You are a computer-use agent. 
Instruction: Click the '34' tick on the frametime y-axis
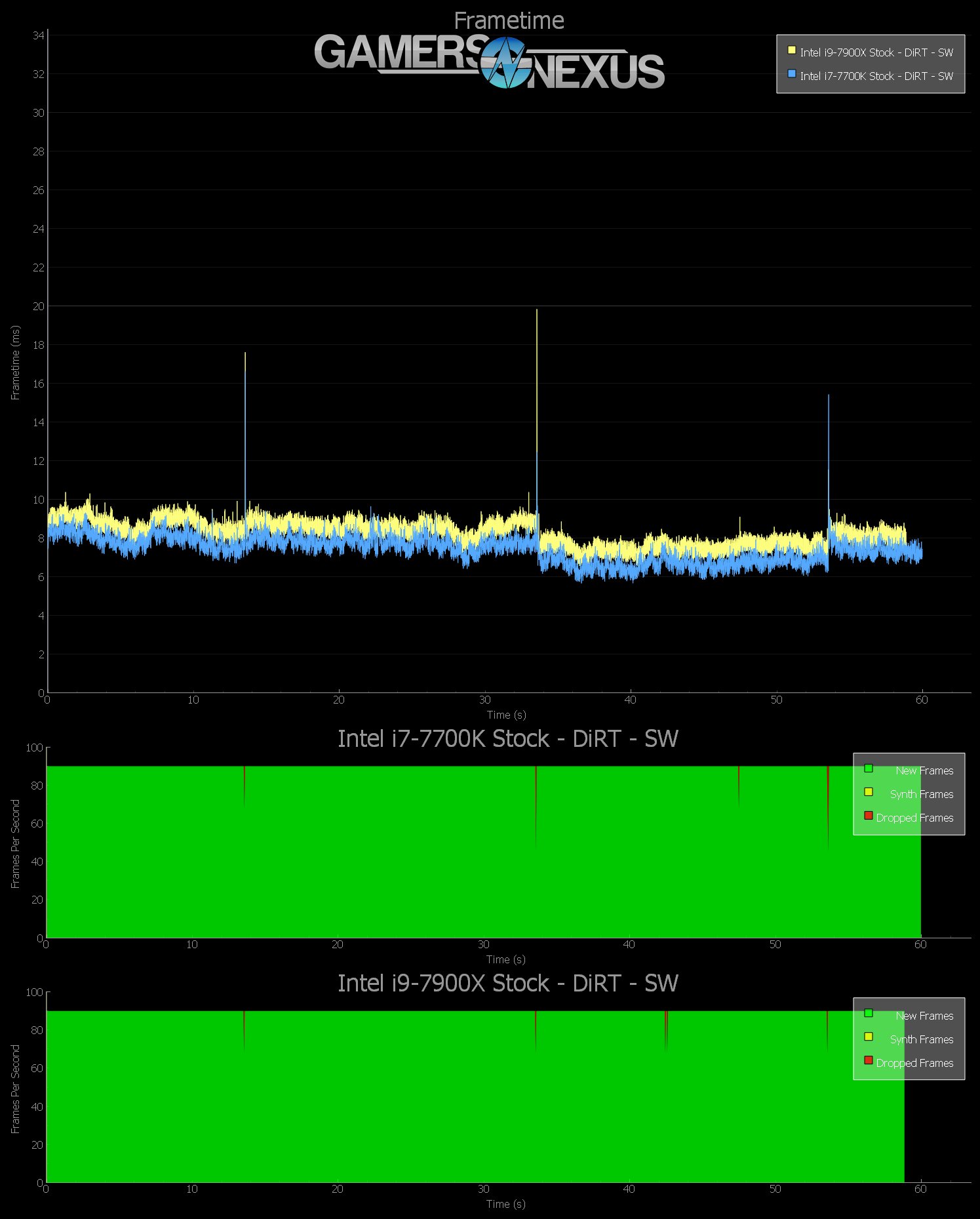click(x=38, y=35)
